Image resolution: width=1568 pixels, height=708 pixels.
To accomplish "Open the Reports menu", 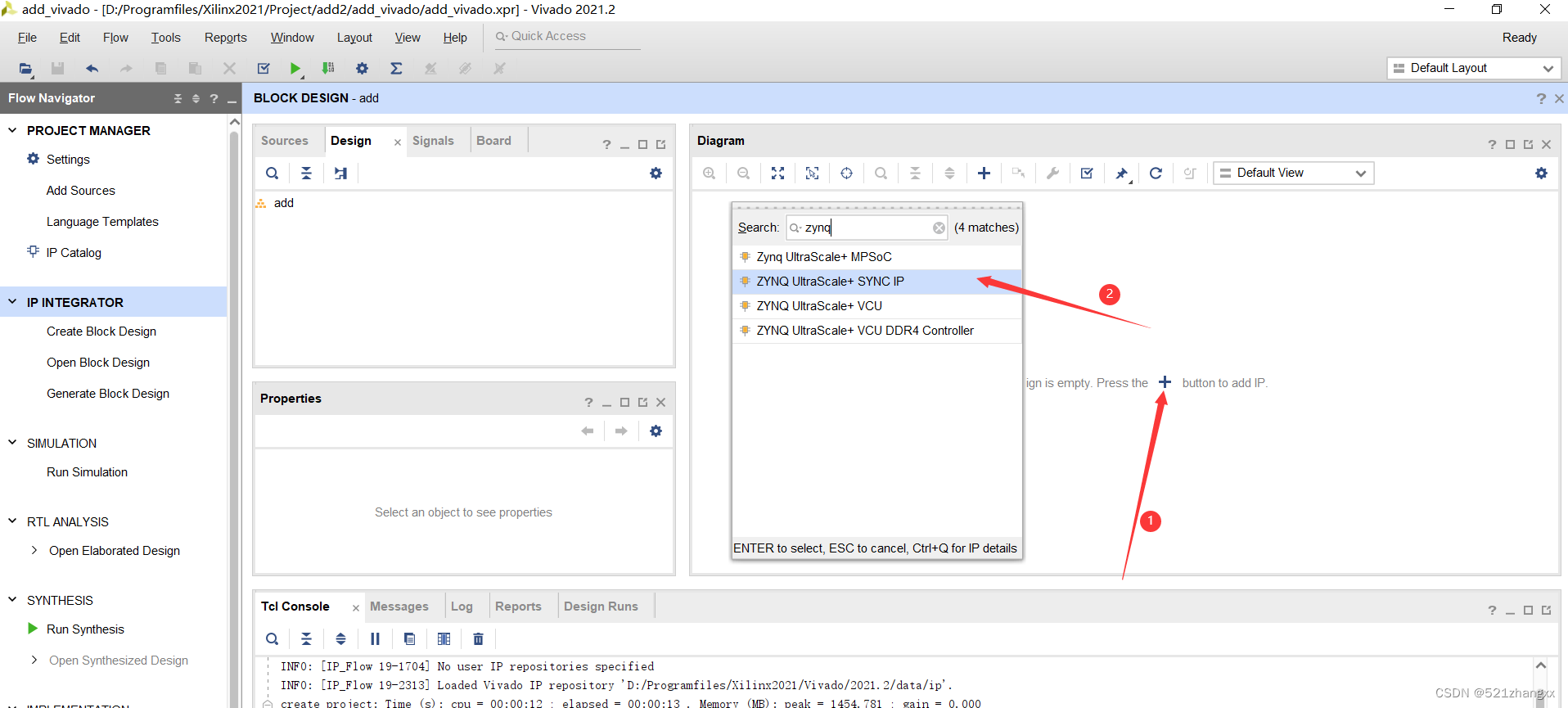I will point(225,38).
